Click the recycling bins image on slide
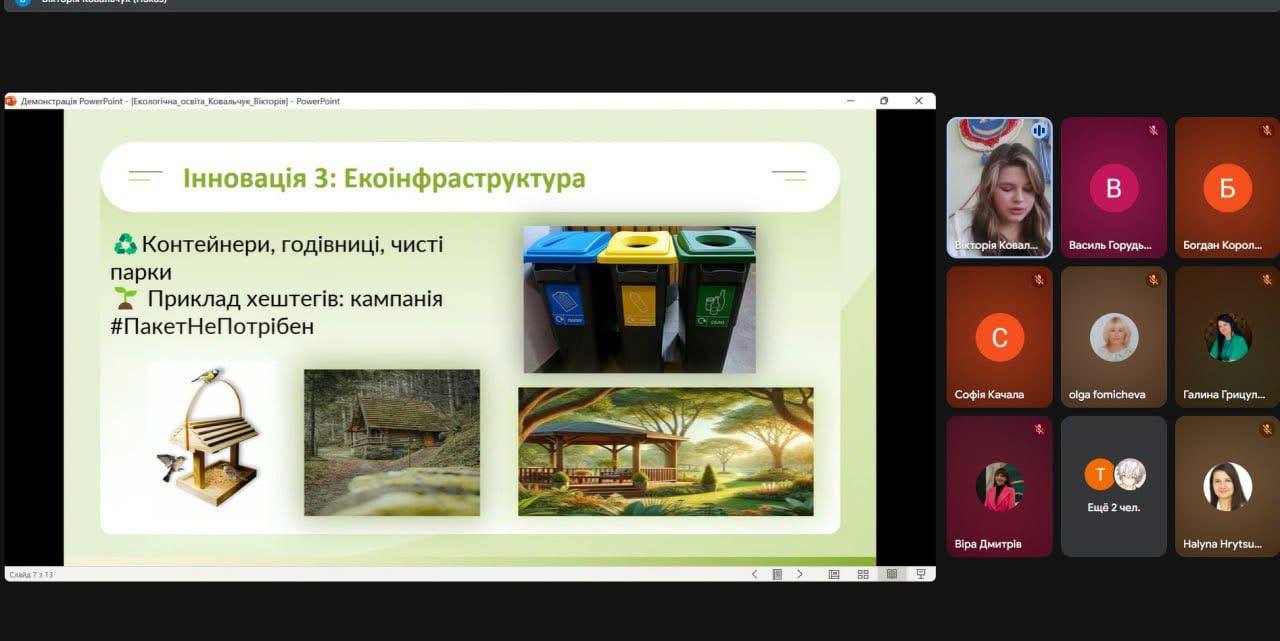This screenshot has width=1280, height=641. 639,299
